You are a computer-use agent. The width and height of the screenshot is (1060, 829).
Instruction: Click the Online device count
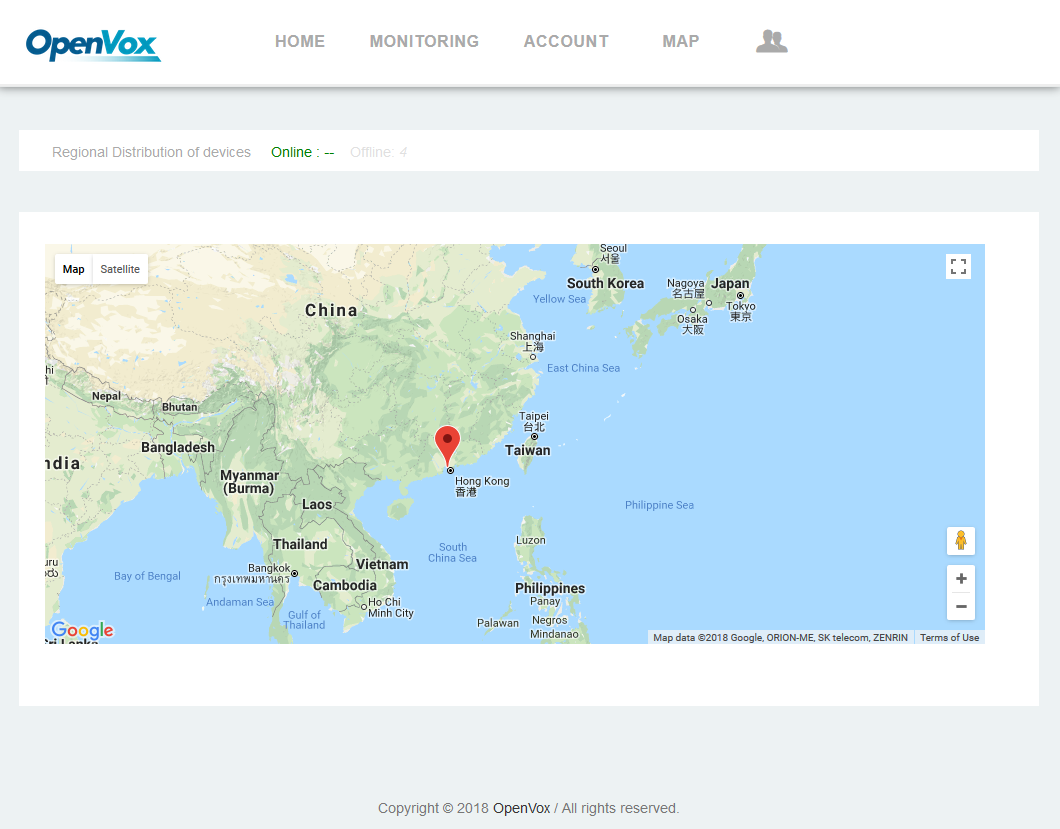[x=302, y=152]
